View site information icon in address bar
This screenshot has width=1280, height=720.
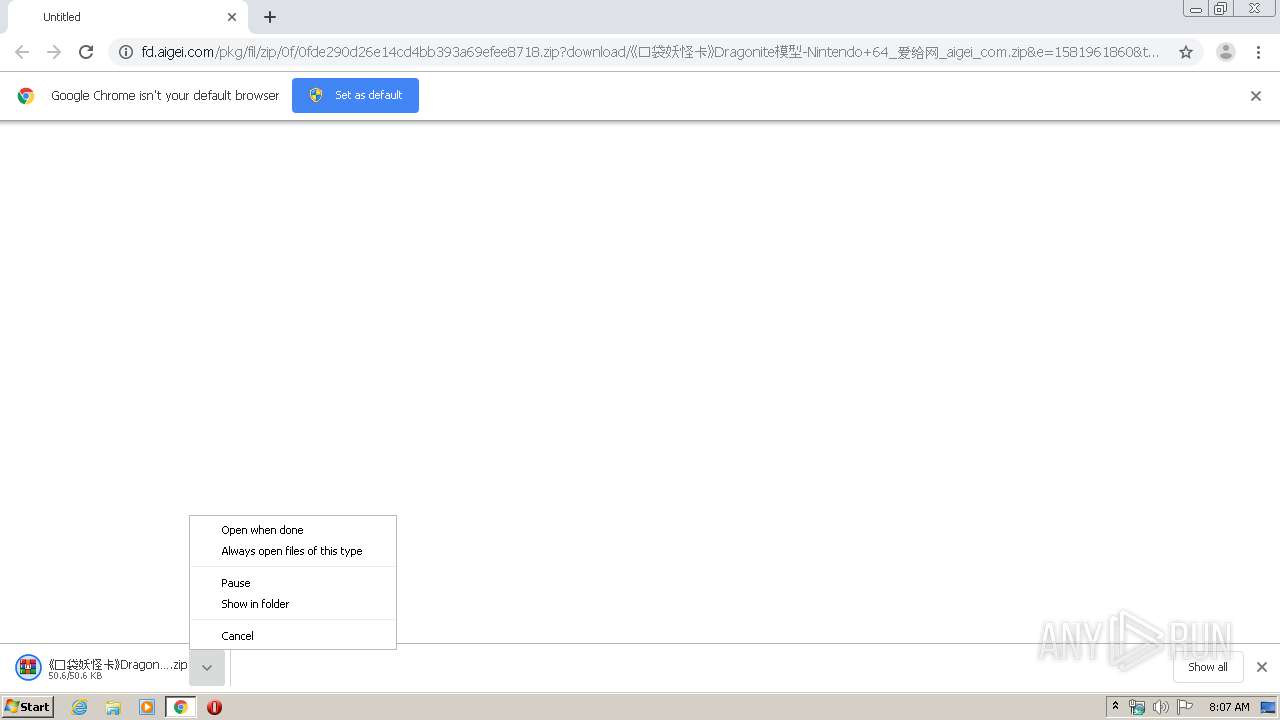(x=126, y=52)
